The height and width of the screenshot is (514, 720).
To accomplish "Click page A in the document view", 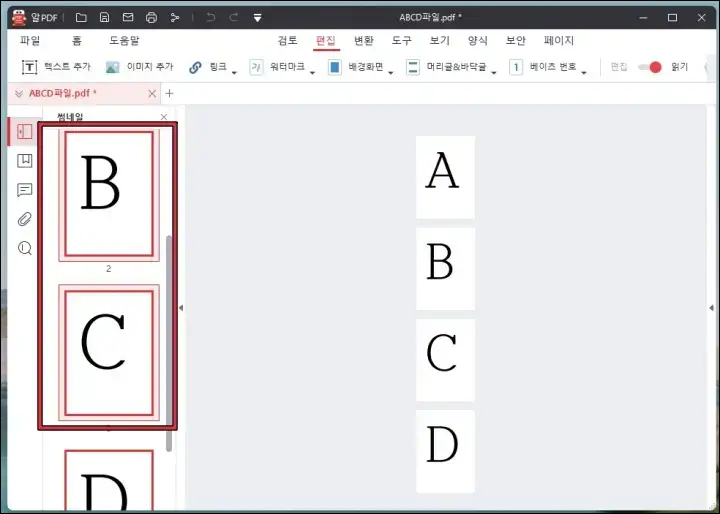I will coord(445,177).
